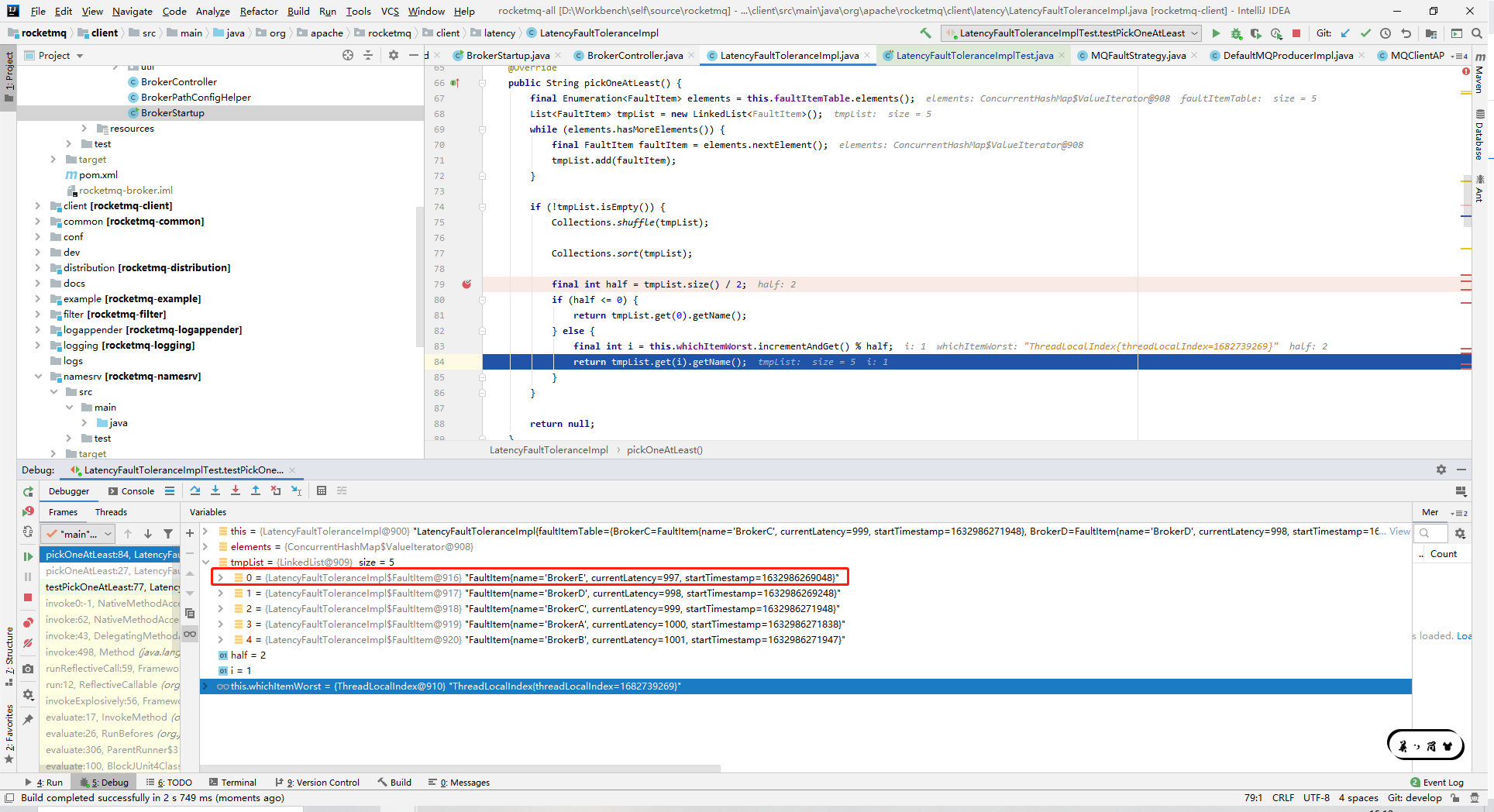
Task: Click Step Out in debugger toolbar
Action: pyautogui.click(x=256, y=490)
